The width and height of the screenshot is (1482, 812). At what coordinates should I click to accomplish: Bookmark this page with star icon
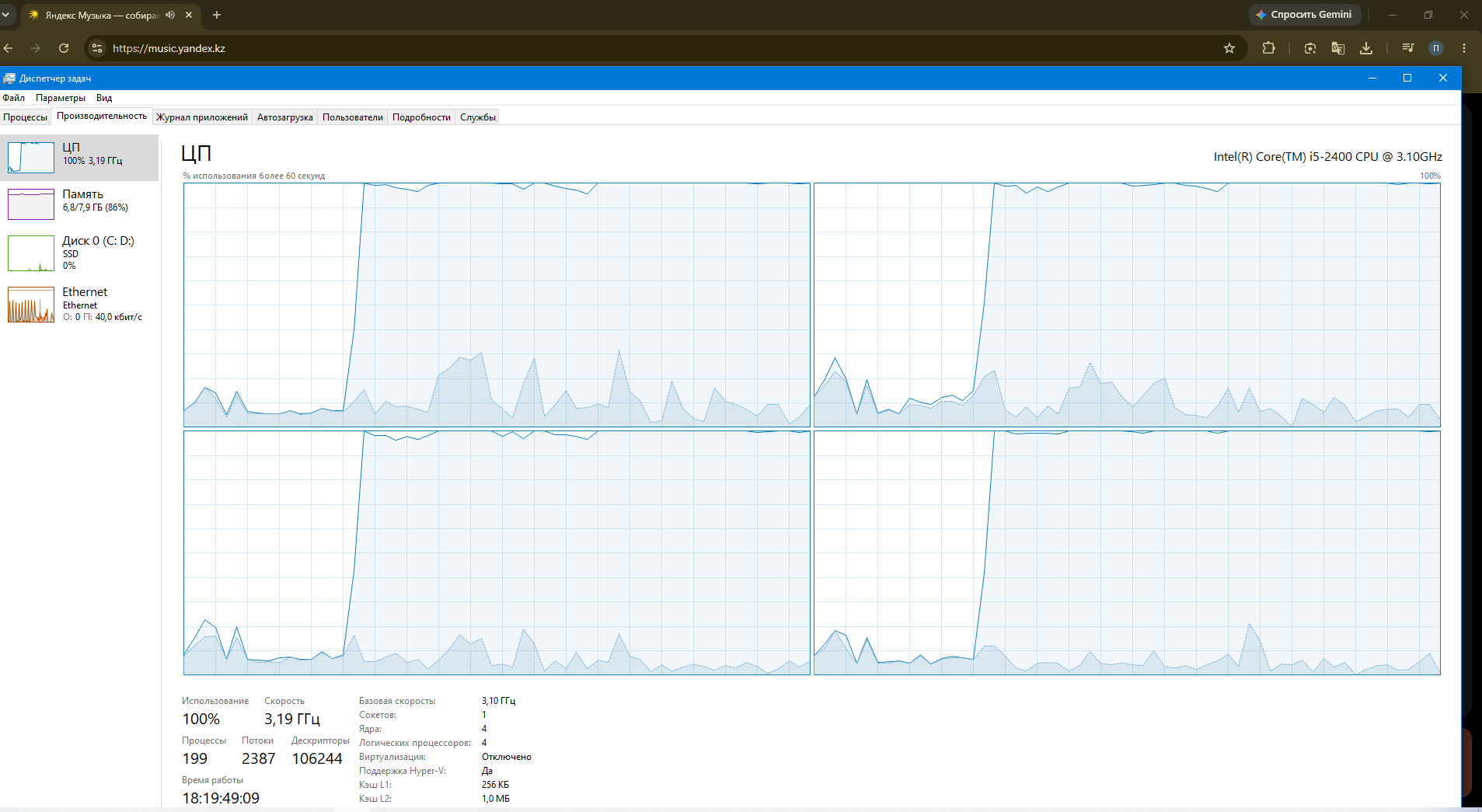click(1229, 48)
